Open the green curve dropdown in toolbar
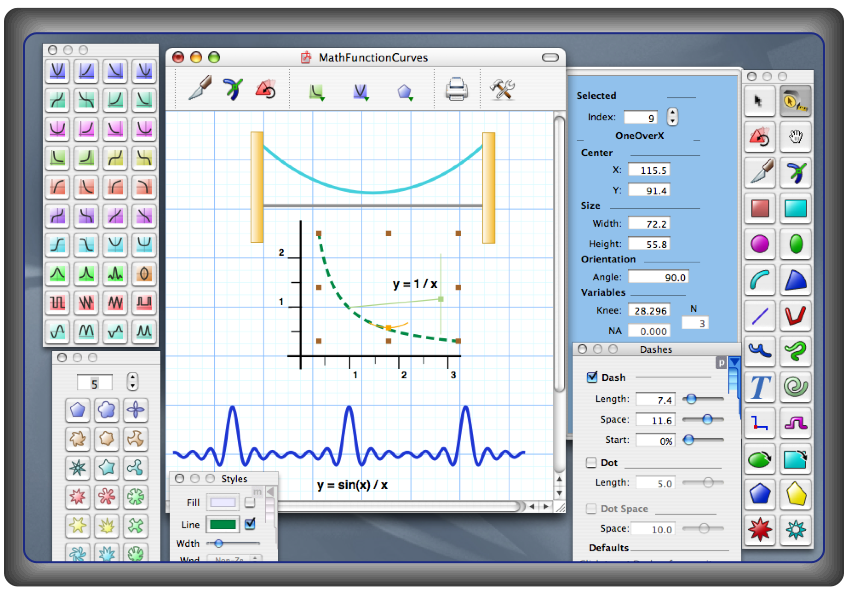 pyautogui.click(x=317, y=92)
